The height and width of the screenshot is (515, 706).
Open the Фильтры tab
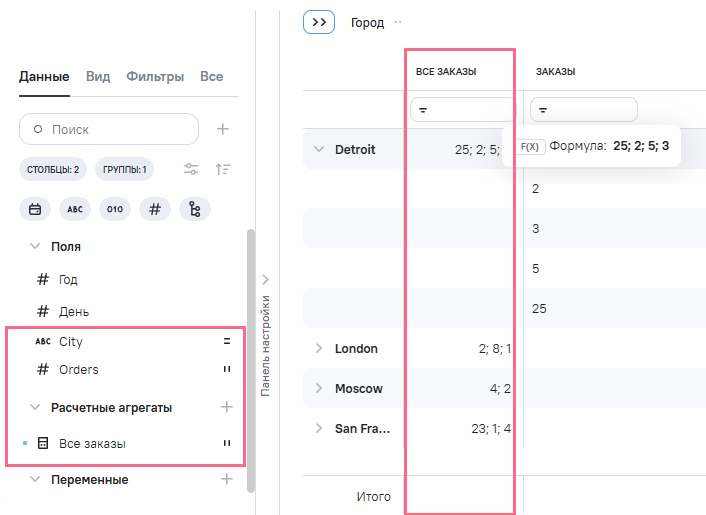[154, 76]
